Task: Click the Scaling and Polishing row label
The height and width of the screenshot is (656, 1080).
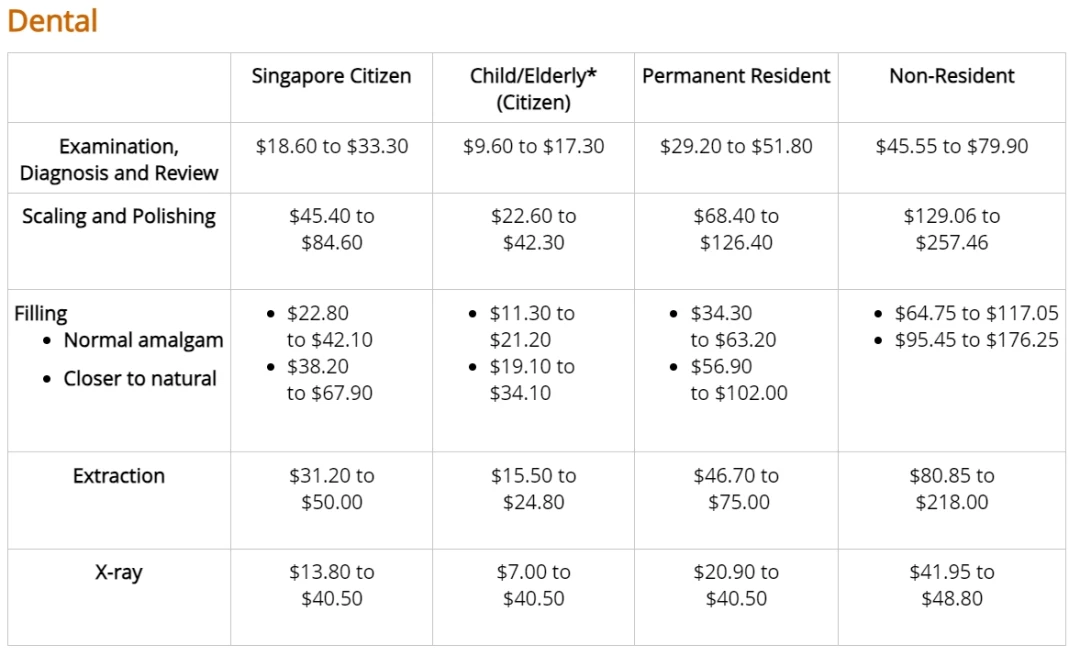Action: (x=118, y=216)
